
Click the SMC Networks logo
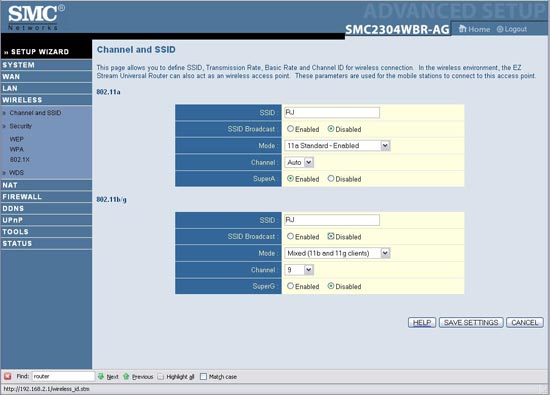36,18
